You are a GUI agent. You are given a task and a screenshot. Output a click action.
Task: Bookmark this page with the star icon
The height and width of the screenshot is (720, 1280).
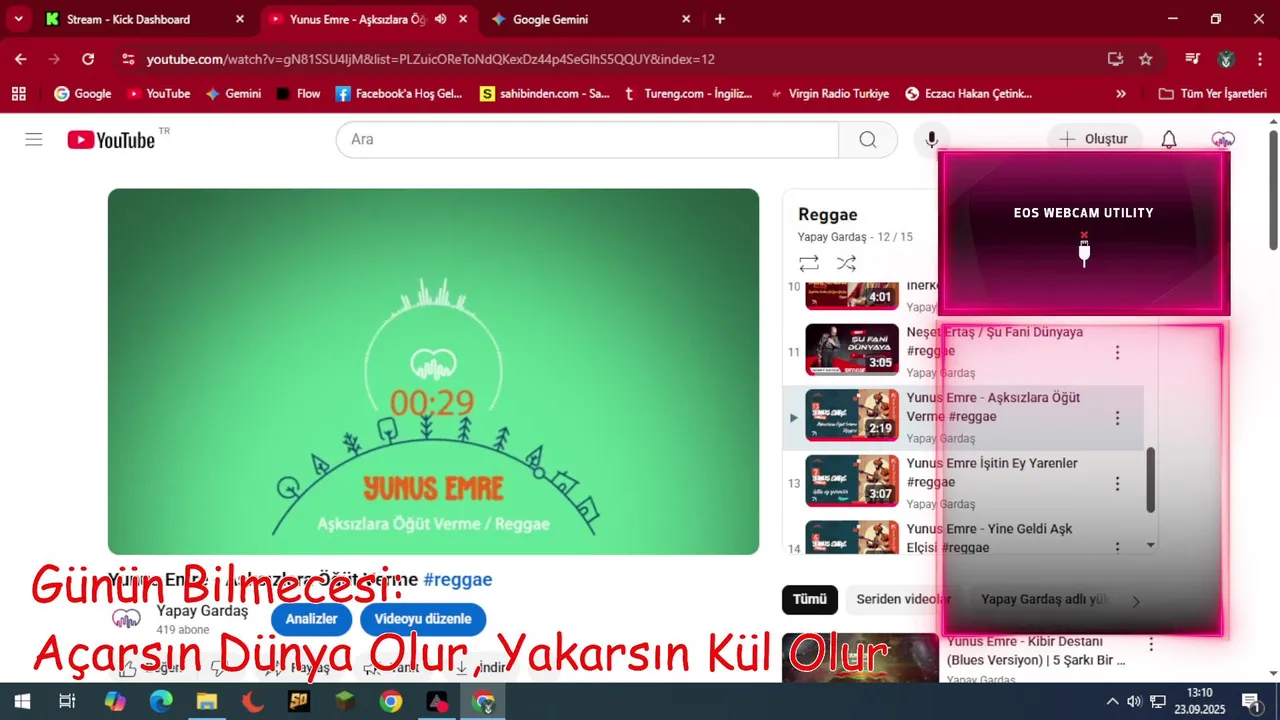pyautogui.click(x=1145, y=59)
